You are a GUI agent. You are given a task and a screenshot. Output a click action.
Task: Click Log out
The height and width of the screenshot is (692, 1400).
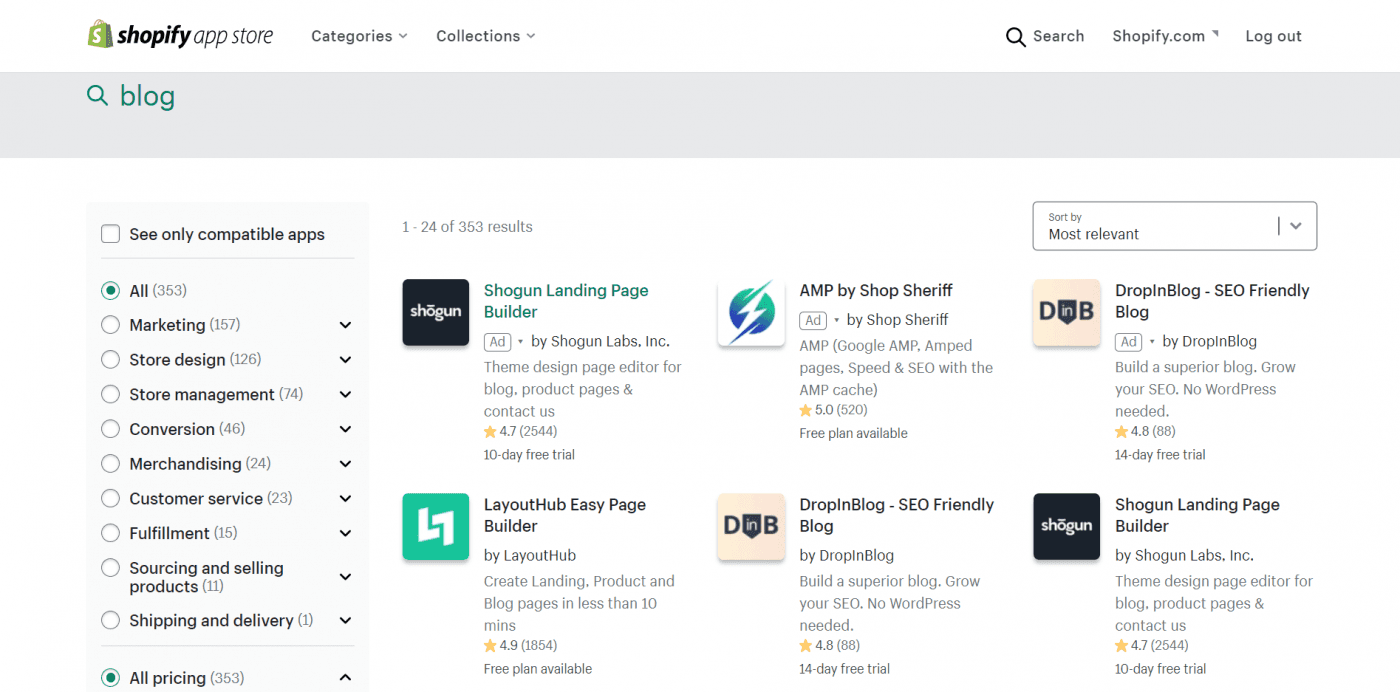[x=1273, y=36]
